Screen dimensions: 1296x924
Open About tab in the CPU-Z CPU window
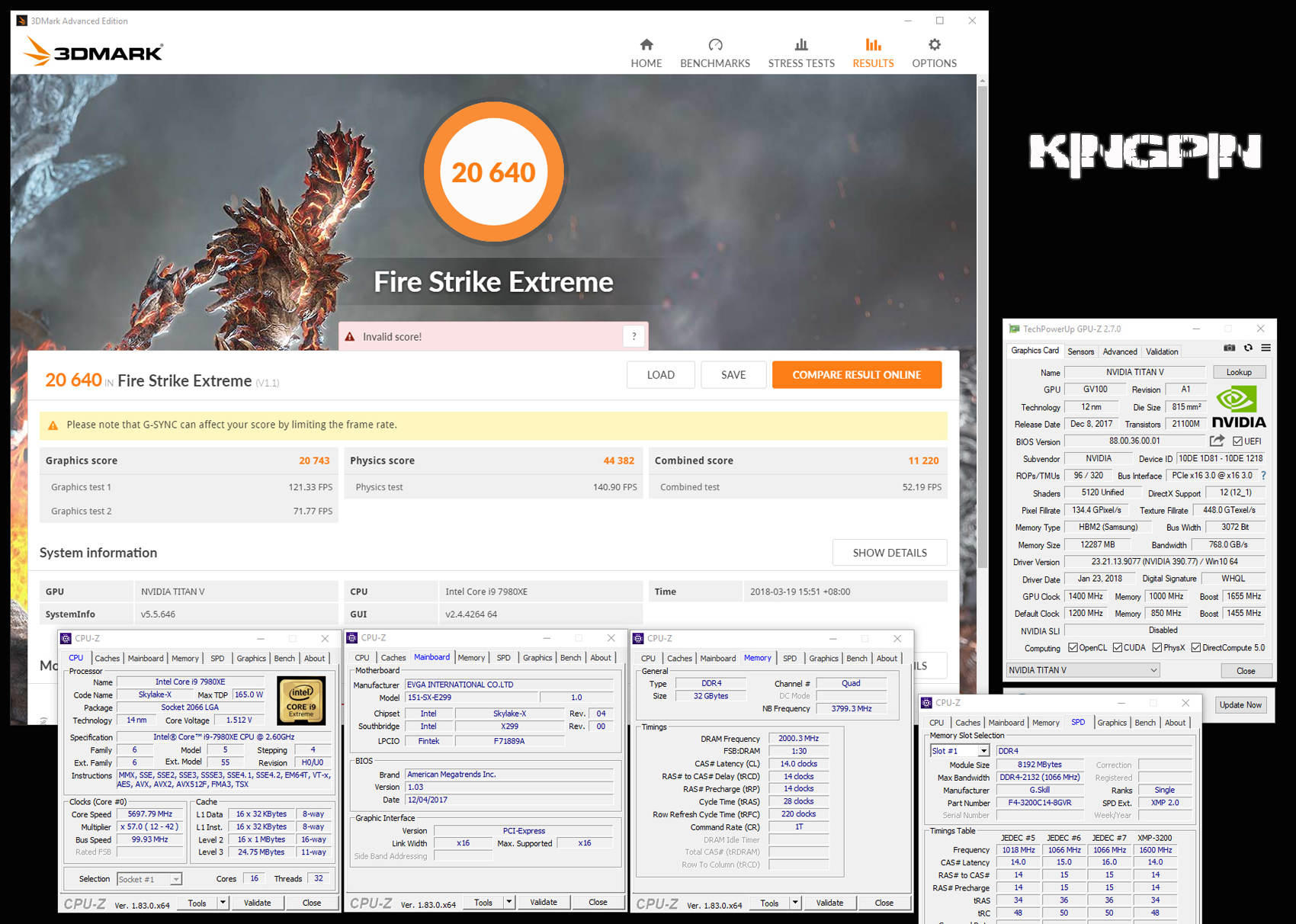[315, 658]
